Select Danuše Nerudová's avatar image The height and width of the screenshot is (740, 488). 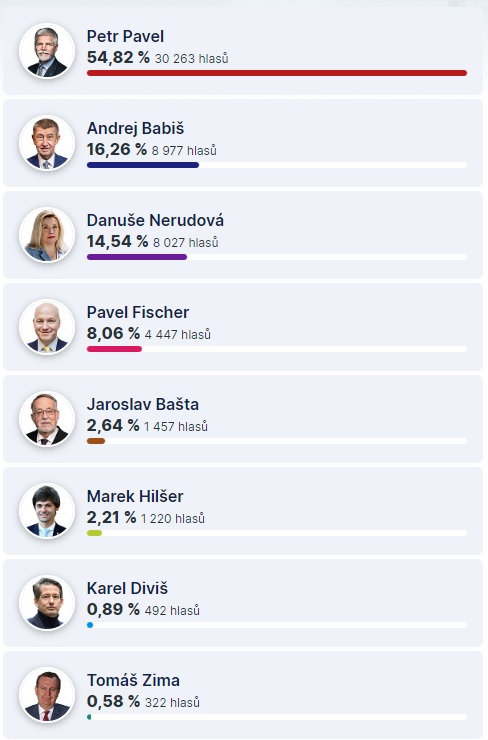[x=47, y=235]
